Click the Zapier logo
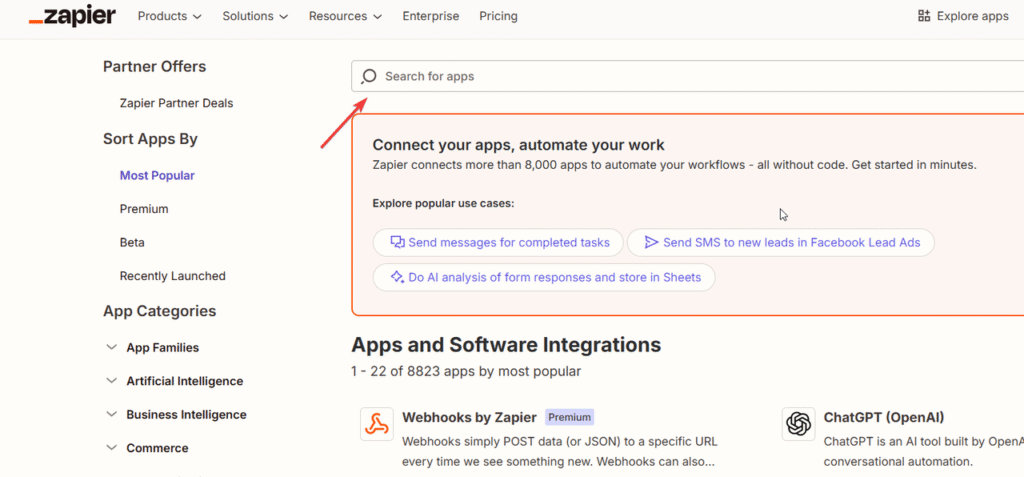1024x477 pixels. (x=72, y=16)
